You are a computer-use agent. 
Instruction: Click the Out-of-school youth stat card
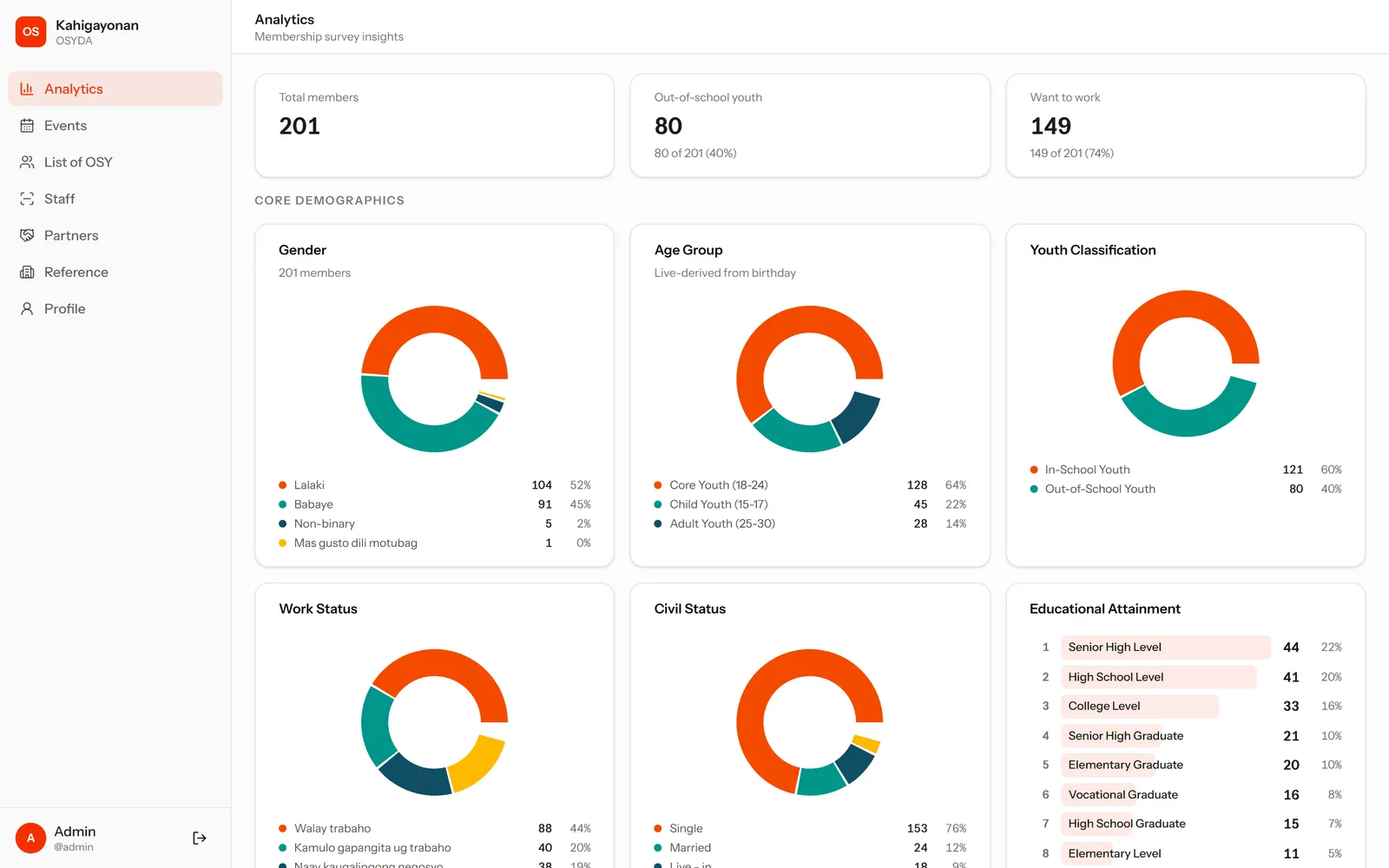tap(810, 126)
